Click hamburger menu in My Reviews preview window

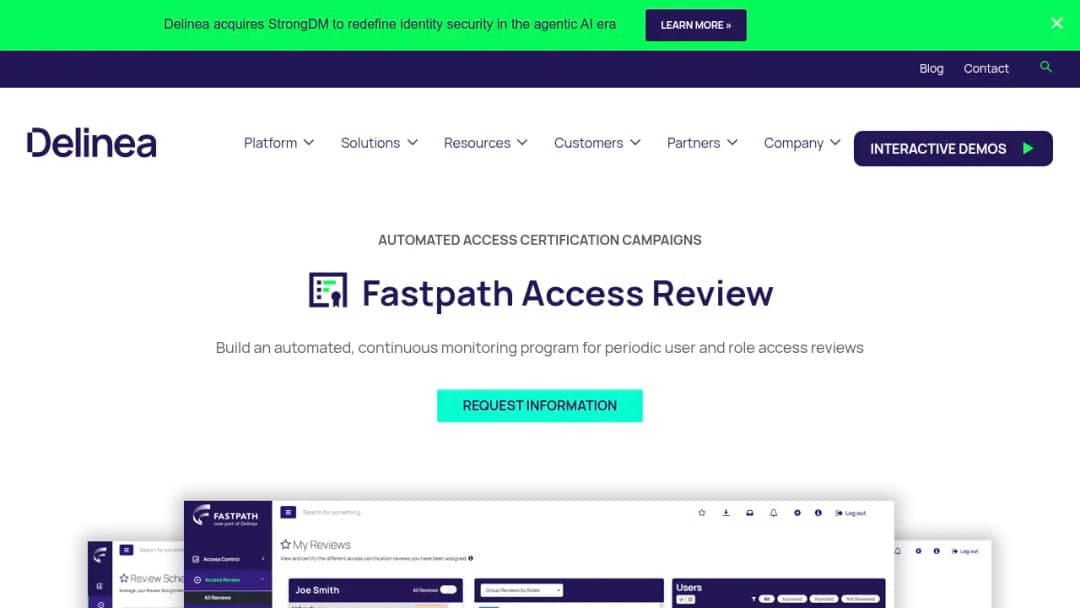pyautogui.click(x=288, y=512)
